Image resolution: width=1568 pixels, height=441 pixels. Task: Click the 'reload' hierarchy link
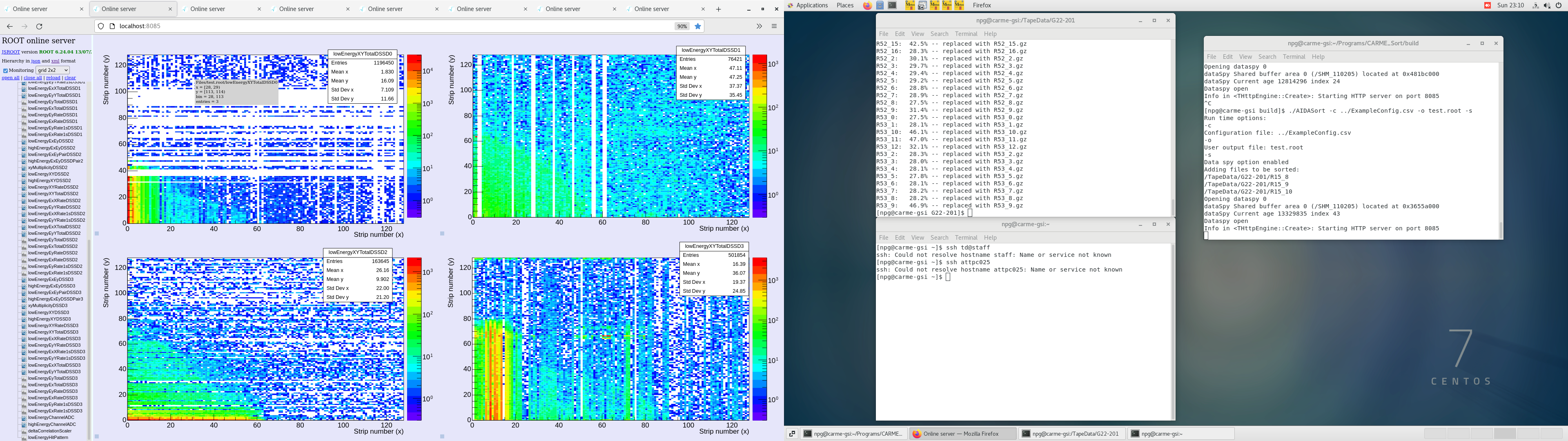(x=53, y=78)
